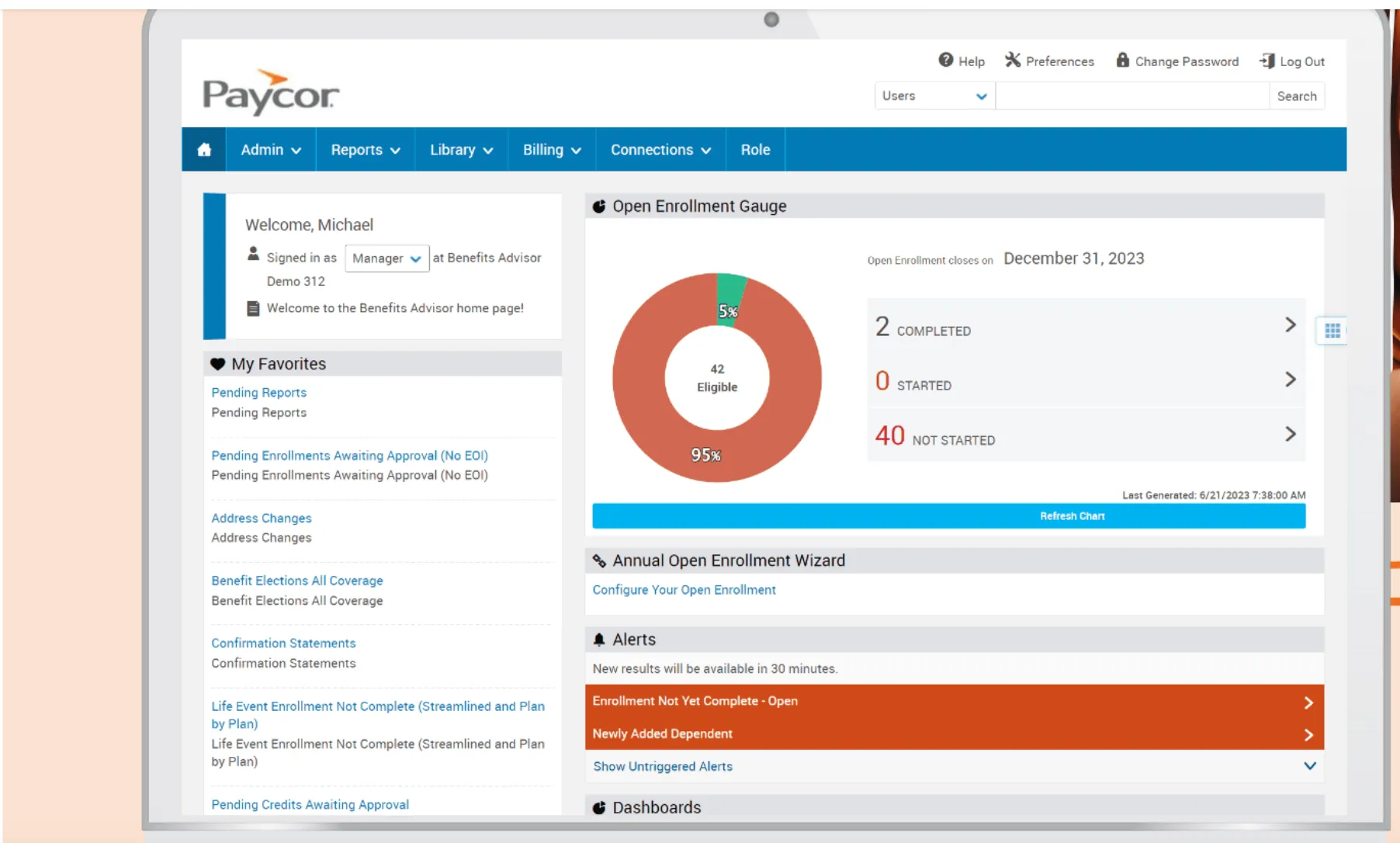Screen dimensions: 1400x843
Task: Click the Dashboards pie icon
Action: pyautogui.click(x=599, y=808)
